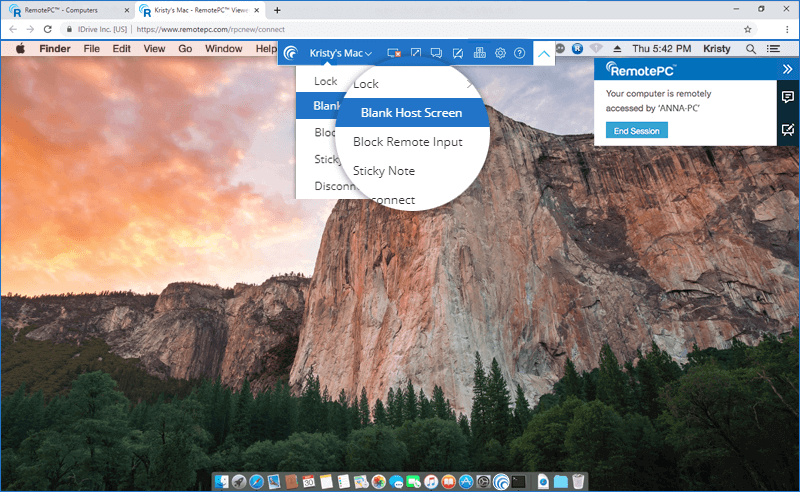This screenshot has width=800, height=492.
Task: Open RemotePC app from the Dock
Action: tap(501, 481)
